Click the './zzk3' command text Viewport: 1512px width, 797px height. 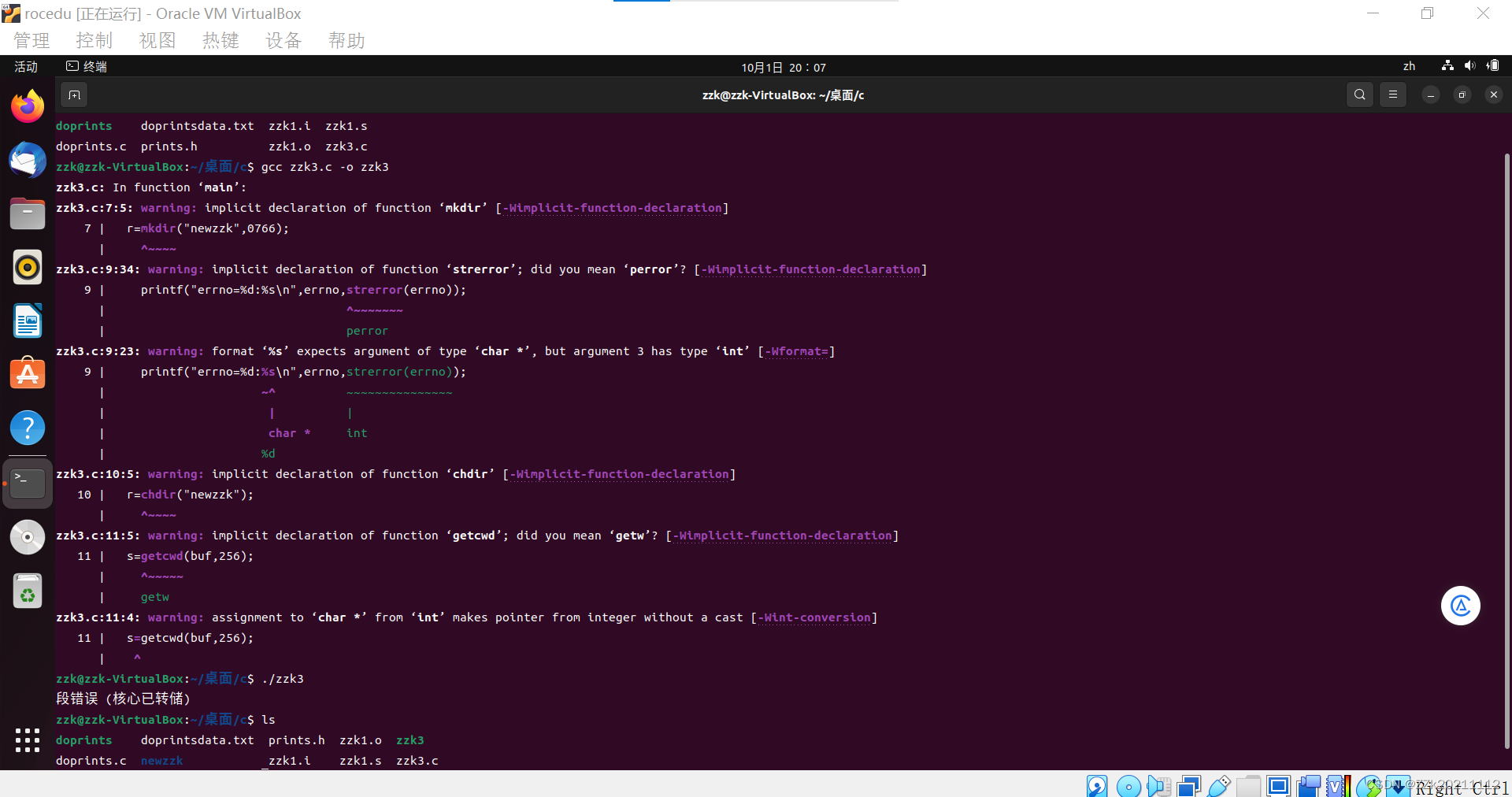click(282, 679)
